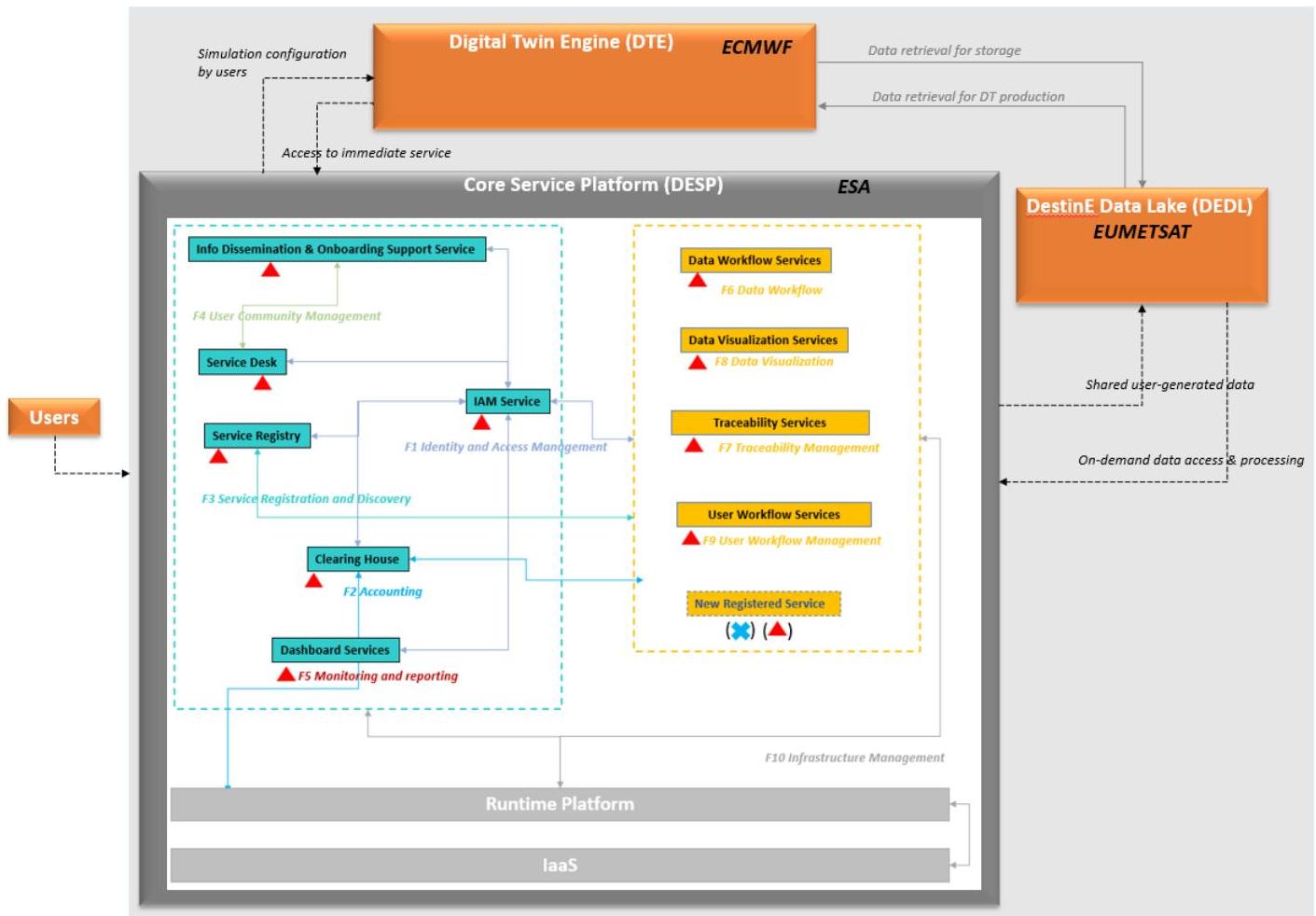Click red triangle beside F5 Monitoring and reporting
This screenshot has height=916, width=1316.
coord(286,673)
